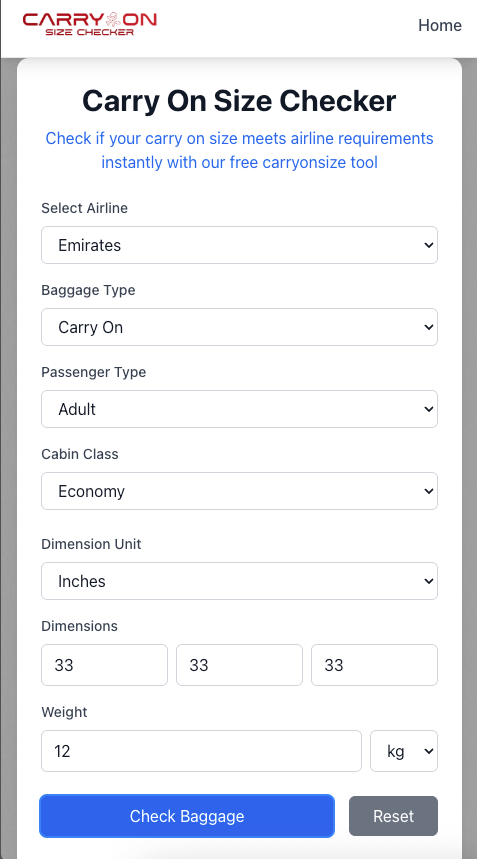Click the Weight input showing 12
This screenshot has width=477, height=859.
[202, 751]
